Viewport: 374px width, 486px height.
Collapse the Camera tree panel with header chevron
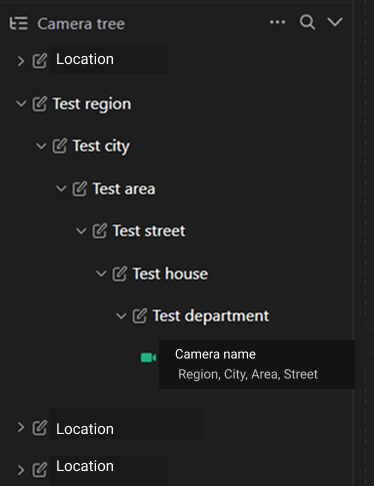click(335, 22)
